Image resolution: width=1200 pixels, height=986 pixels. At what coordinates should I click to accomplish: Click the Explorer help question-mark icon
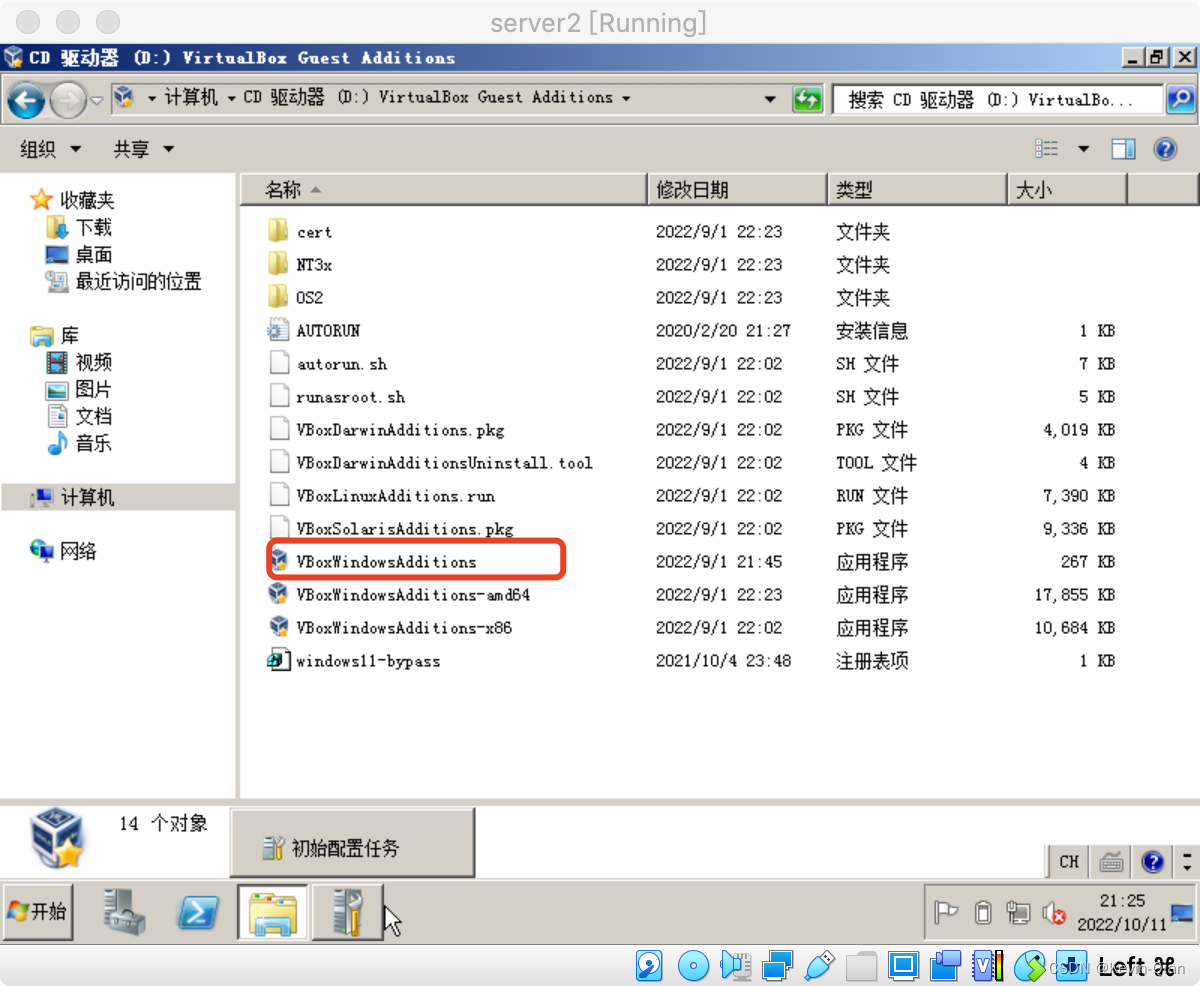[1166, 148]
